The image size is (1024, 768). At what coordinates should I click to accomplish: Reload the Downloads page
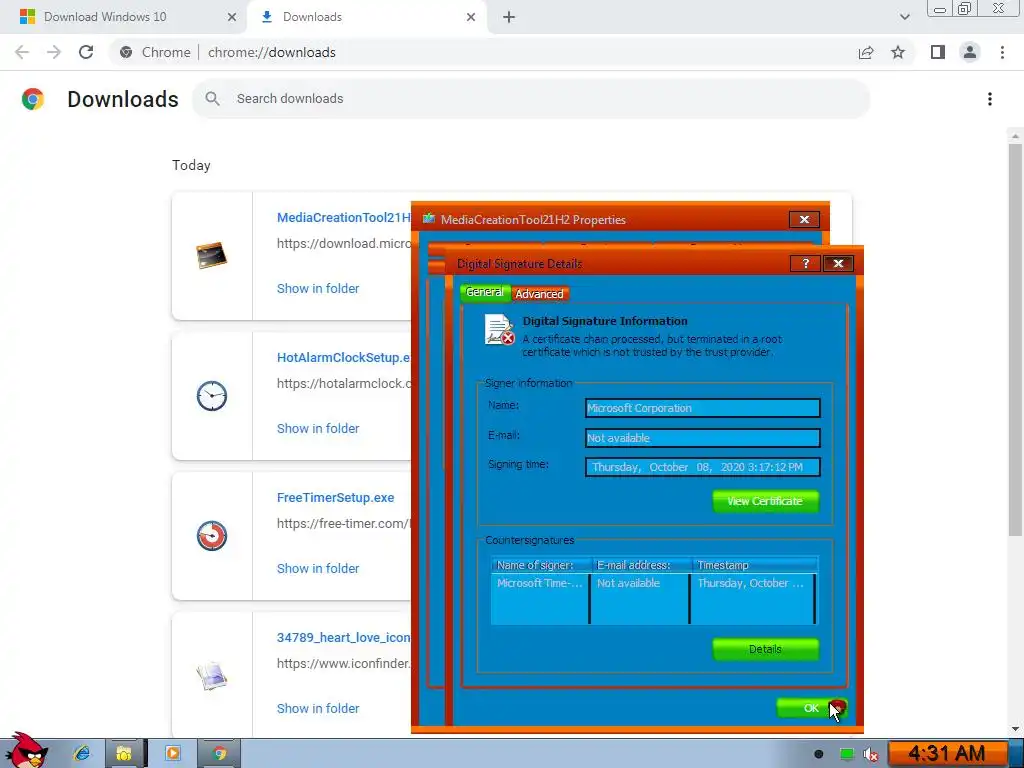86,52
